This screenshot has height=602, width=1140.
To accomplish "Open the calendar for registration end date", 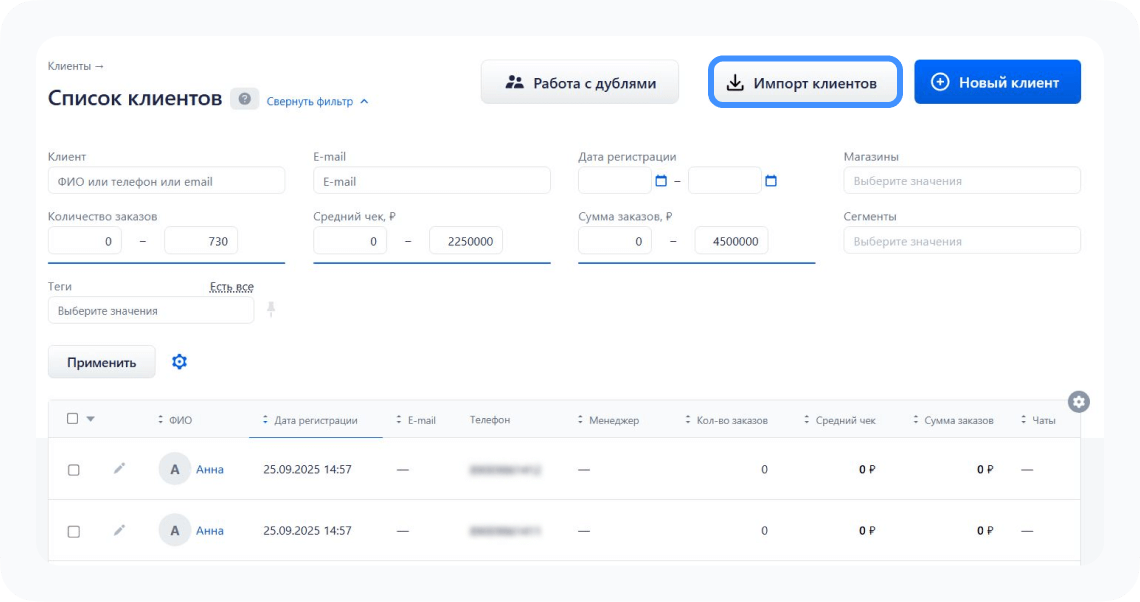I will pos(770,180).
